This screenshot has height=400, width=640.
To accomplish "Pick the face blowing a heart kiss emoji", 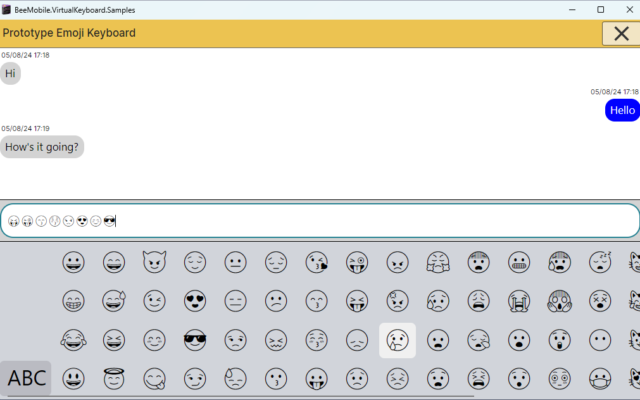I will [x=317, y=262].
